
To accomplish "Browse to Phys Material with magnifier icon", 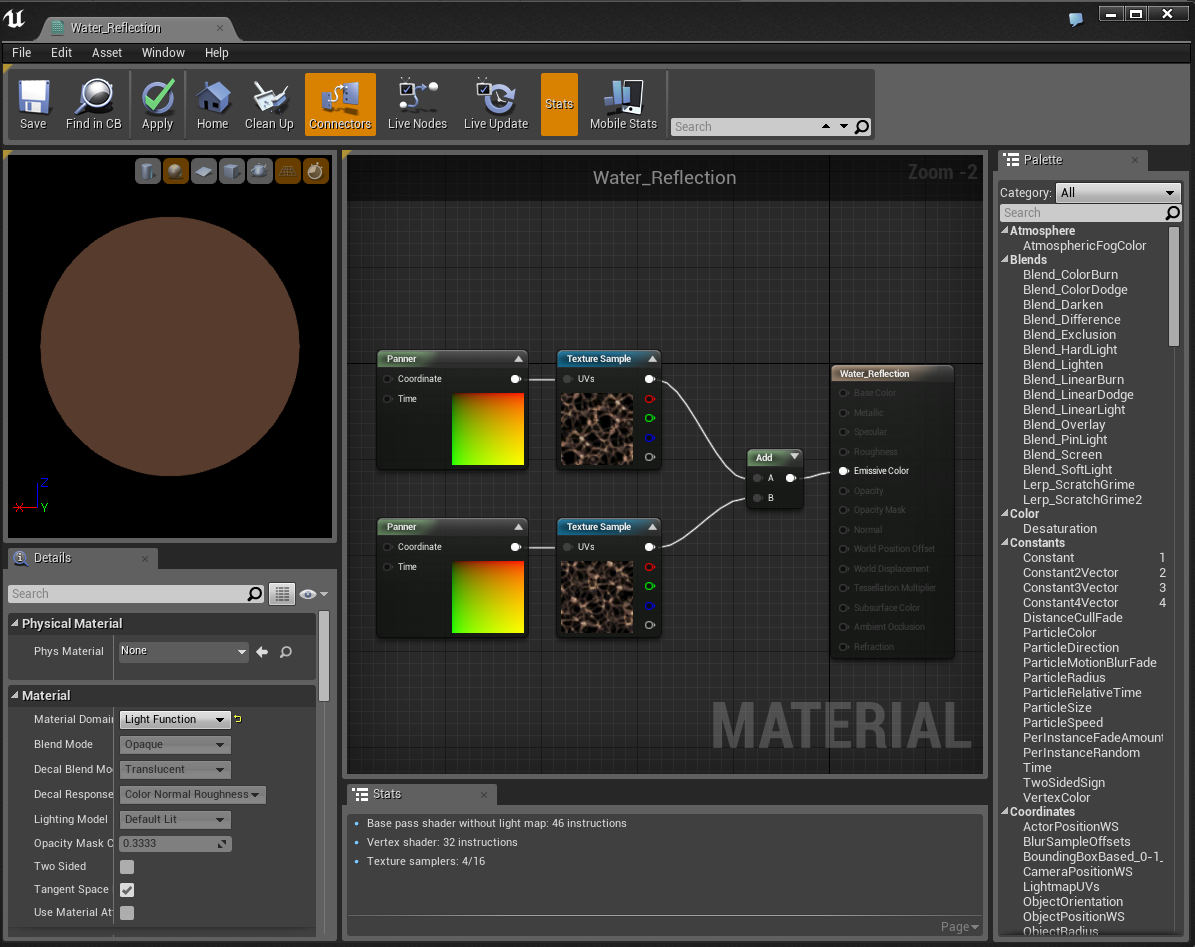I will (286, 652).
